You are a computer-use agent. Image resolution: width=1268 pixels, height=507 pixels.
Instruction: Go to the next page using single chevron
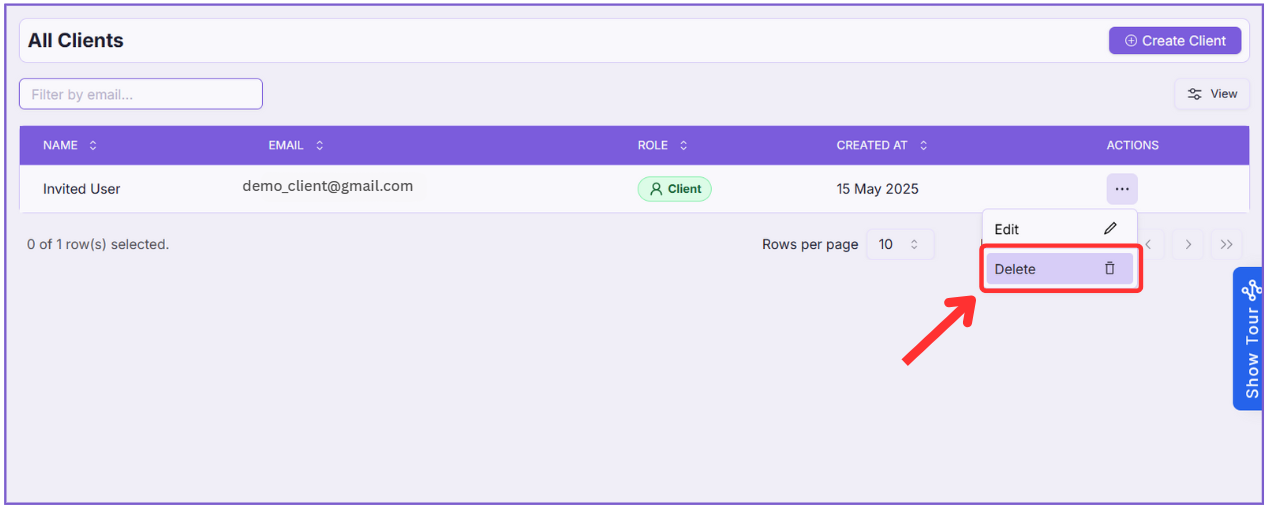pyautogui.click(x=1187, y=244)
